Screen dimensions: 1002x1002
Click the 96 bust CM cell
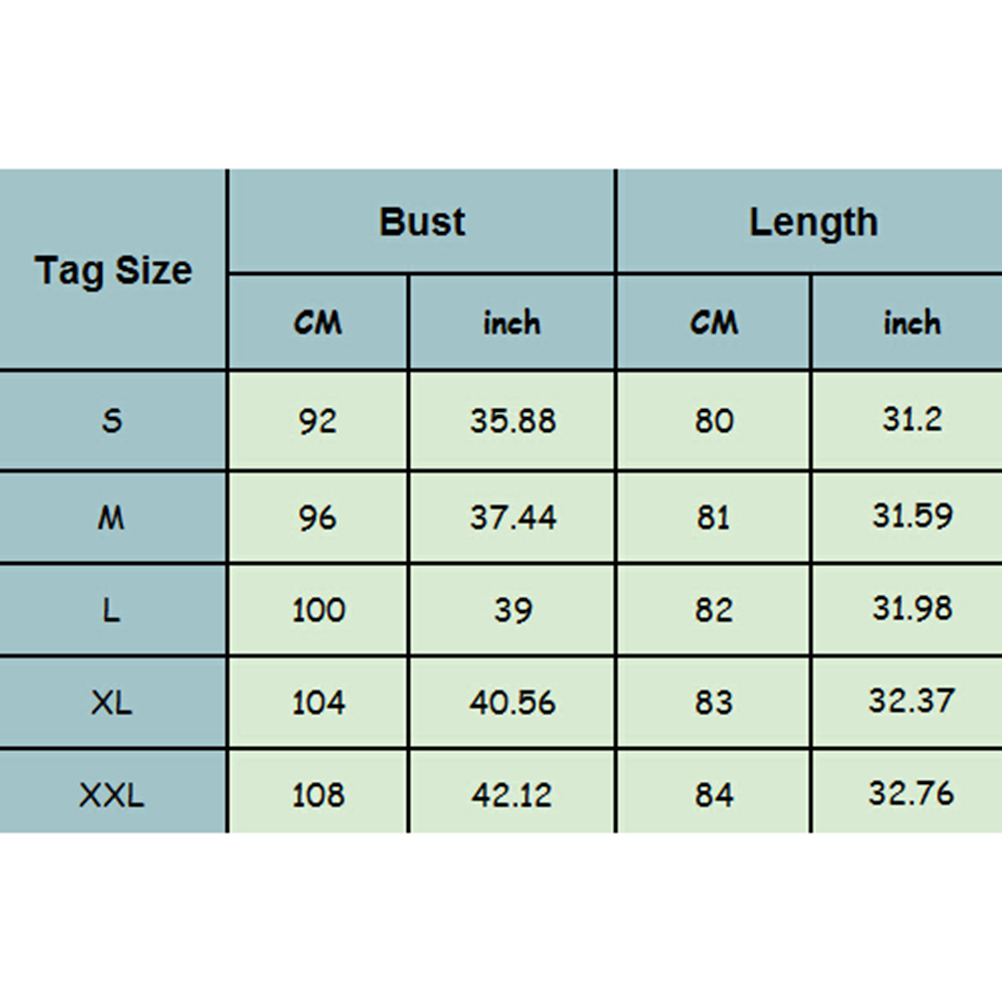[x=318, y=517]
